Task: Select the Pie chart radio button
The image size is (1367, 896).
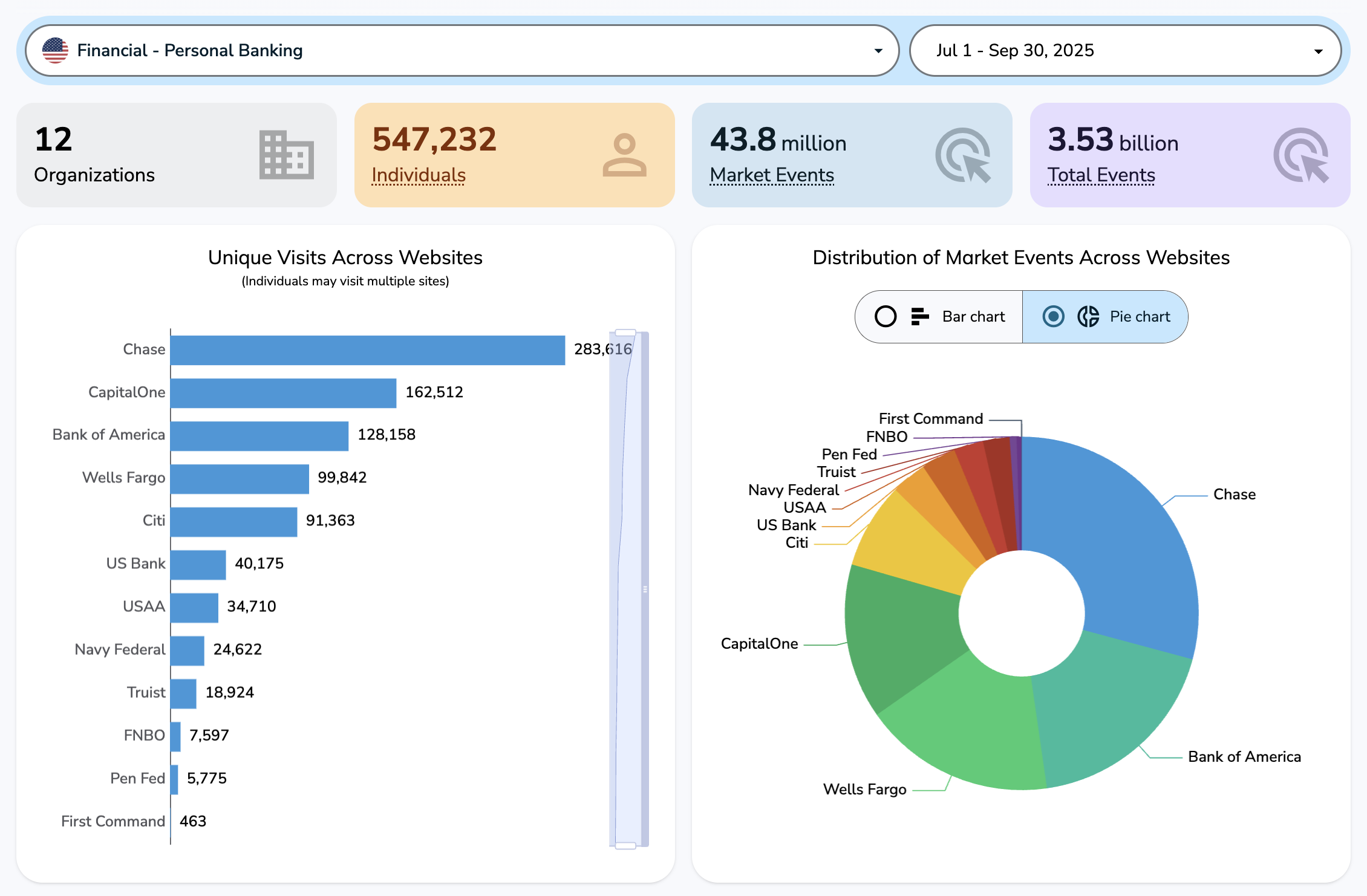Action: [1053, 316]
